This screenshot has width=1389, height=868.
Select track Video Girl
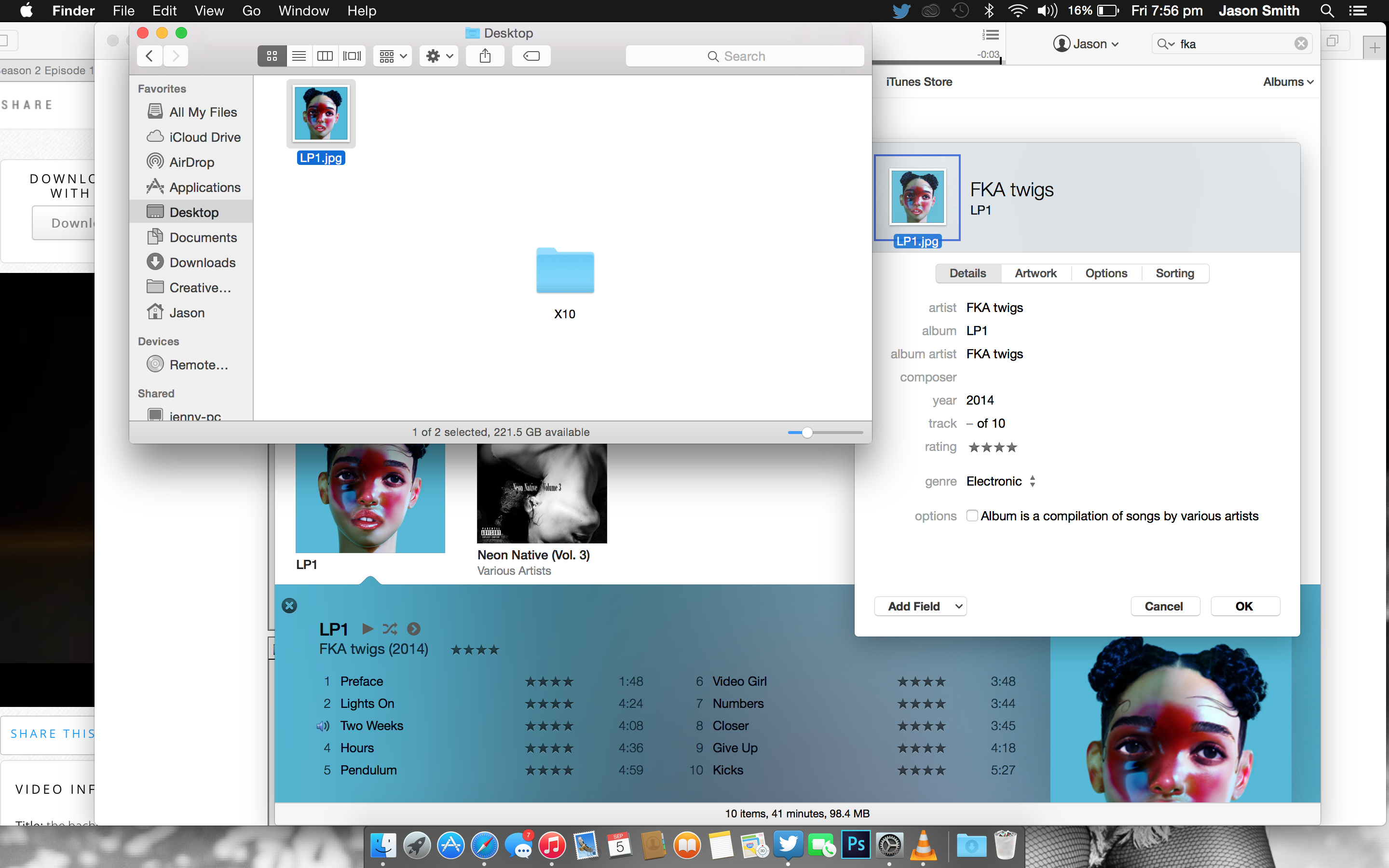(739, 681)
